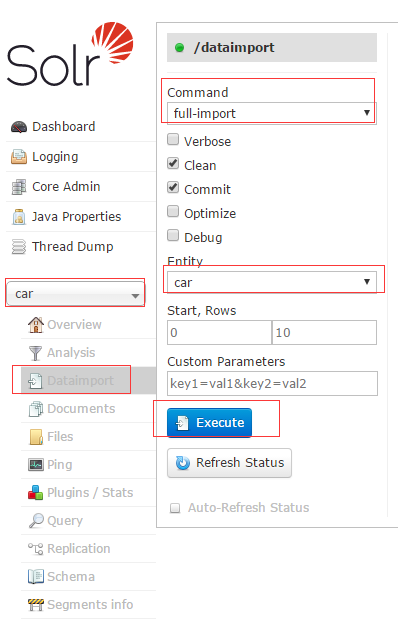Image resolution: width=398 pixels, height=631 pixels.
Task: Click the Start field containing 0
Action: tap(219, 332)
